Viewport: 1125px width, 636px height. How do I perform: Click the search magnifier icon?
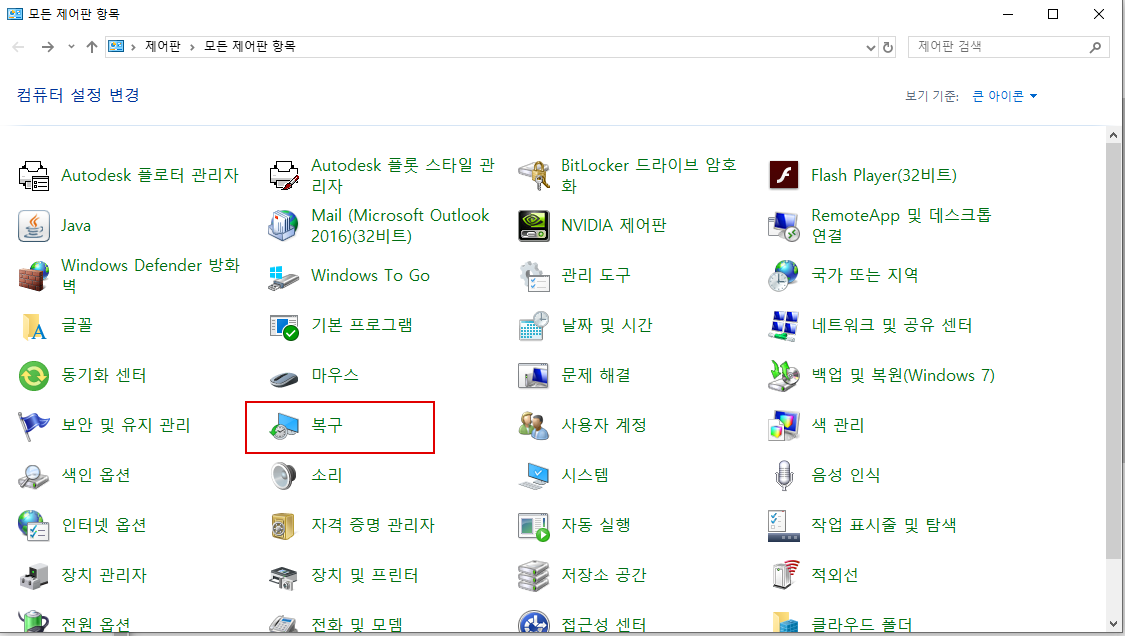click(x=1095, y=47)
